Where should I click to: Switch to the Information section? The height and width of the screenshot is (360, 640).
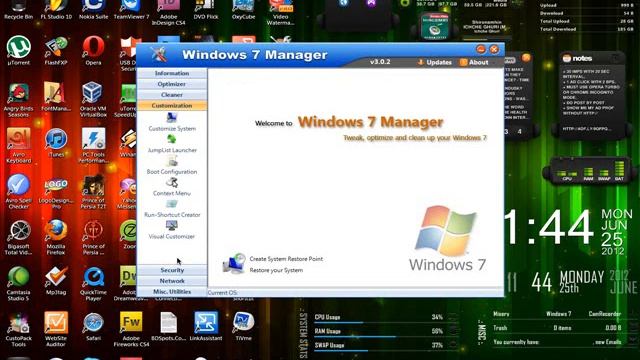coord(172,73)
